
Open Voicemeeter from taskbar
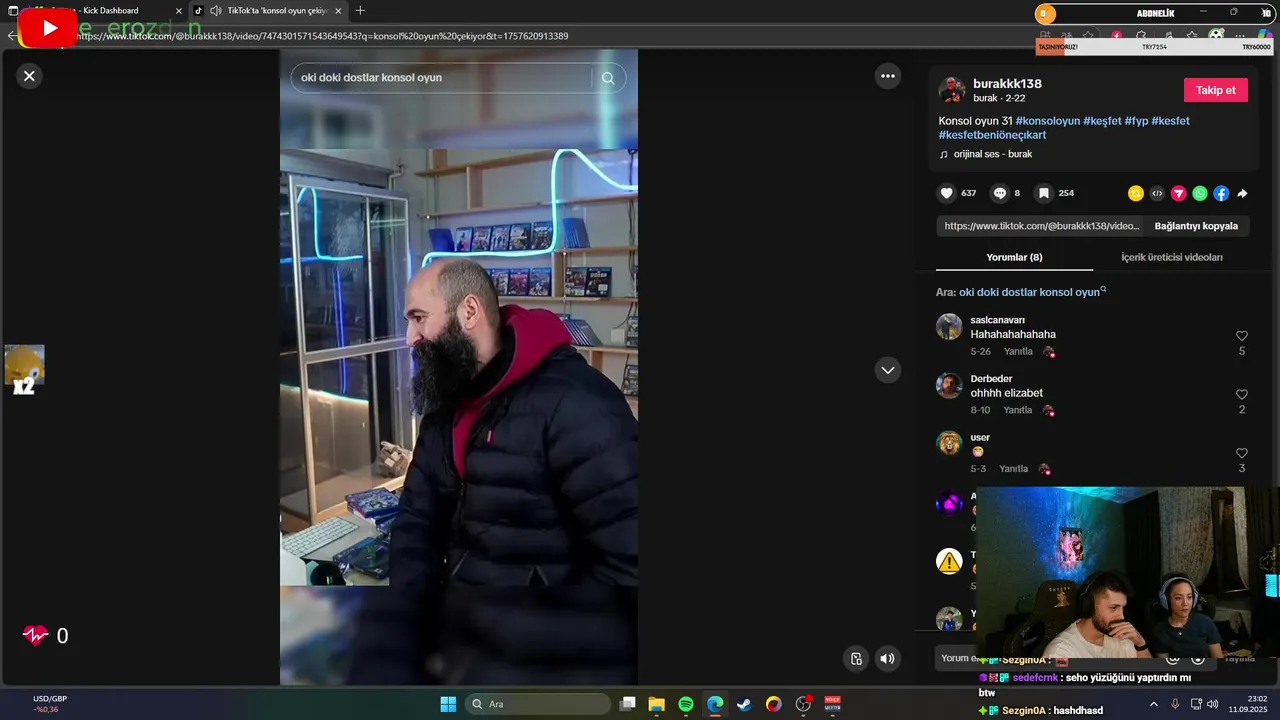tap(832, 704)
